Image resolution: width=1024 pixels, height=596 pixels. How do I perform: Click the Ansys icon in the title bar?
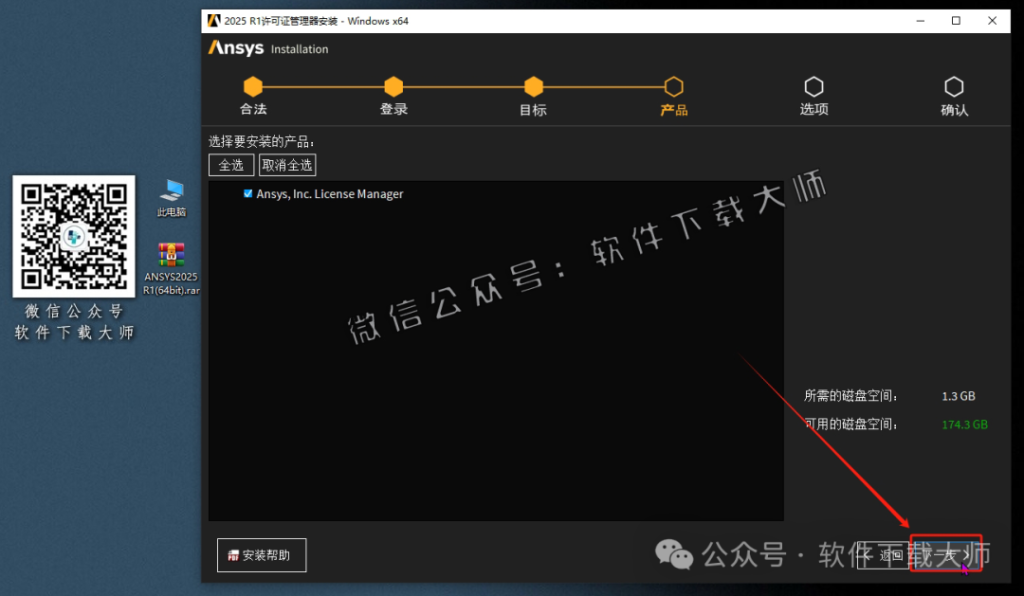click(x=212, y=20)
